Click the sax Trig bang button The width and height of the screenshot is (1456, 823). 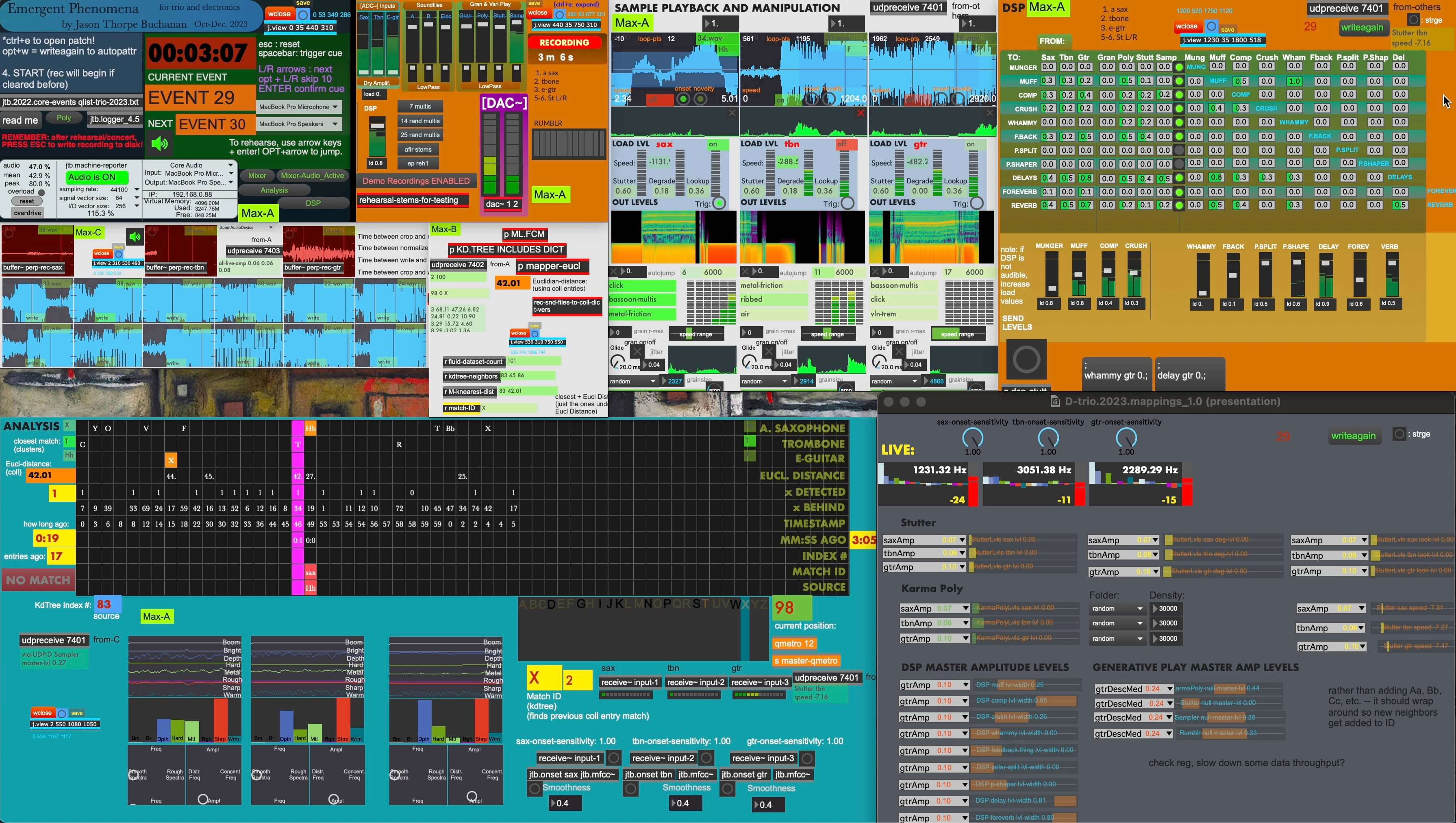(x=719, y=203)
